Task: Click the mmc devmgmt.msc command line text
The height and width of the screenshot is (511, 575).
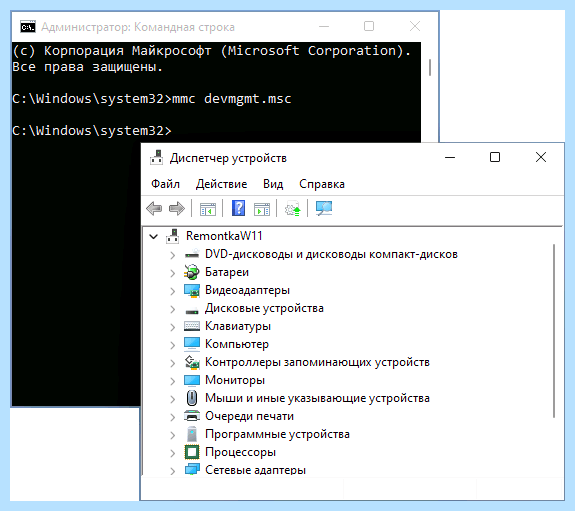Action: point(231,99)
